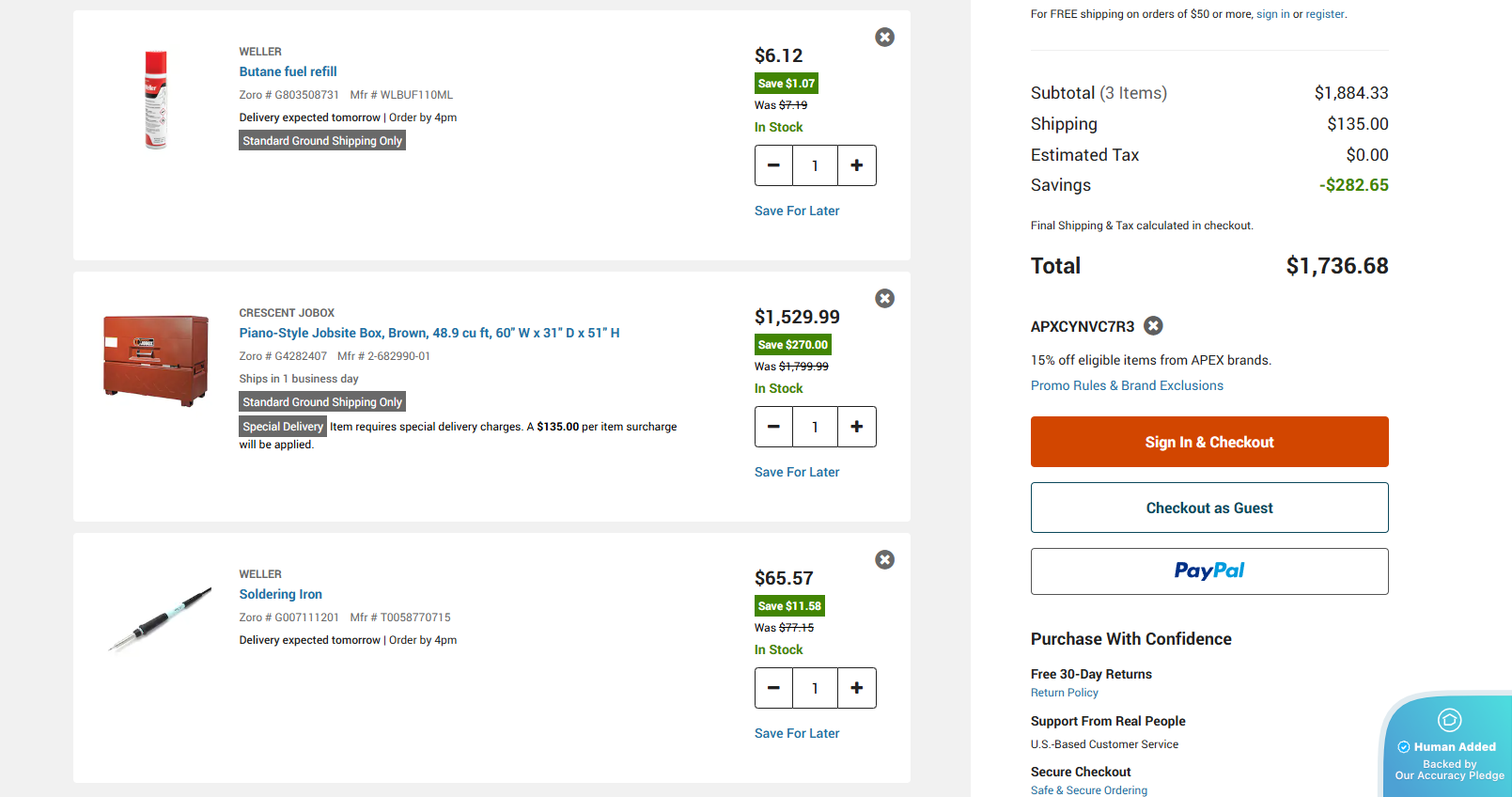Remove the Piano-Style Jobsite Box from cart
Image resolution: width=1512 pixels, height=797 pixels.
[884, 298]
